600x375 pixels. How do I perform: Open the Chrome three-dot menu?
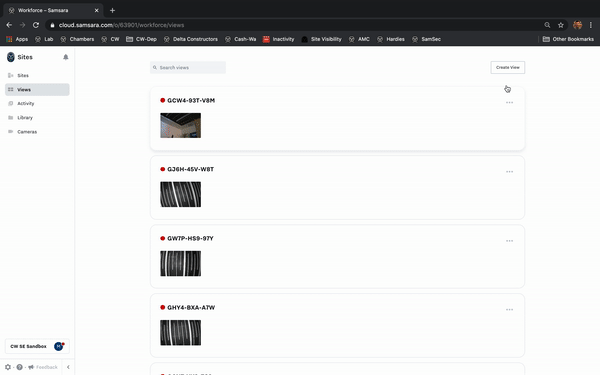591,25
